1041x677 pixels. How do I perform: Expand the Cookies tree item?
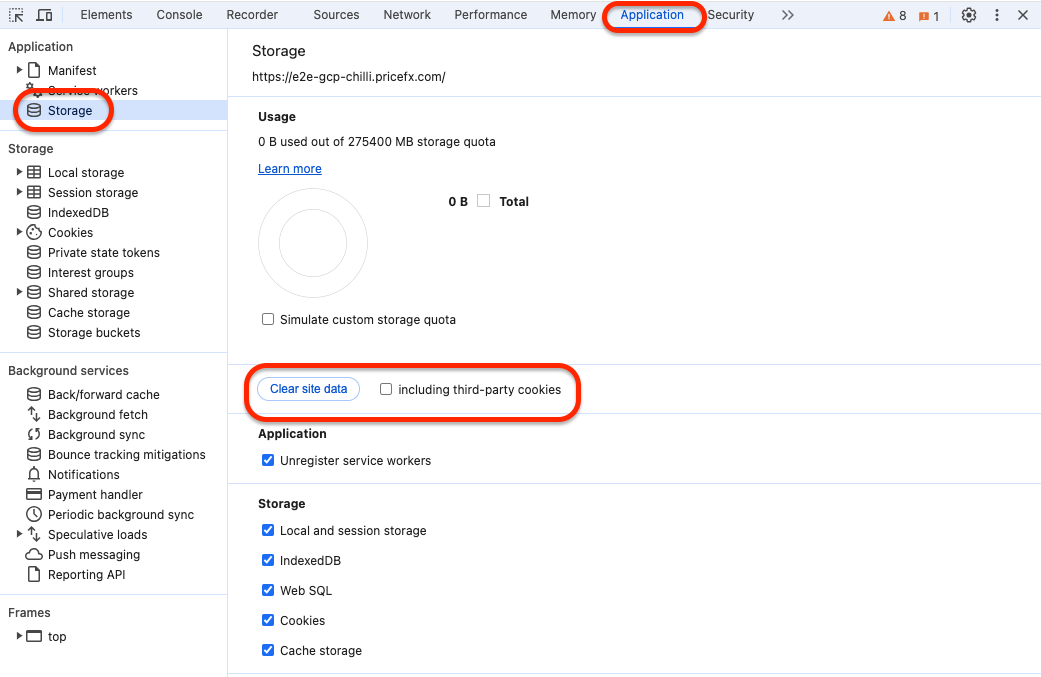point(19,232)
